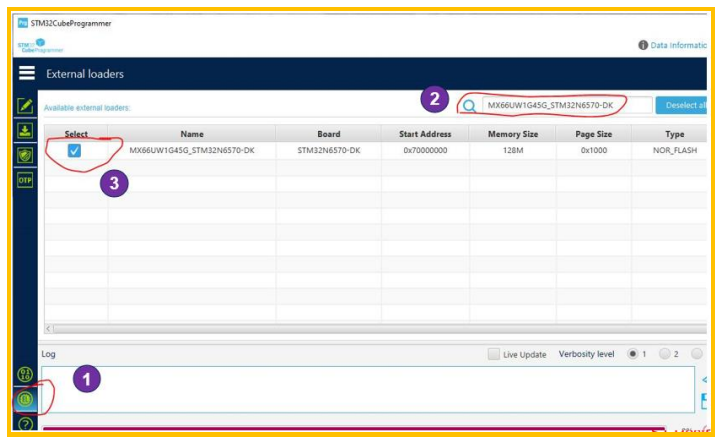Open the Memory & File editing pencil icon
The width and height of the screenshot is (728, 443).
click(x=25, y=106)
